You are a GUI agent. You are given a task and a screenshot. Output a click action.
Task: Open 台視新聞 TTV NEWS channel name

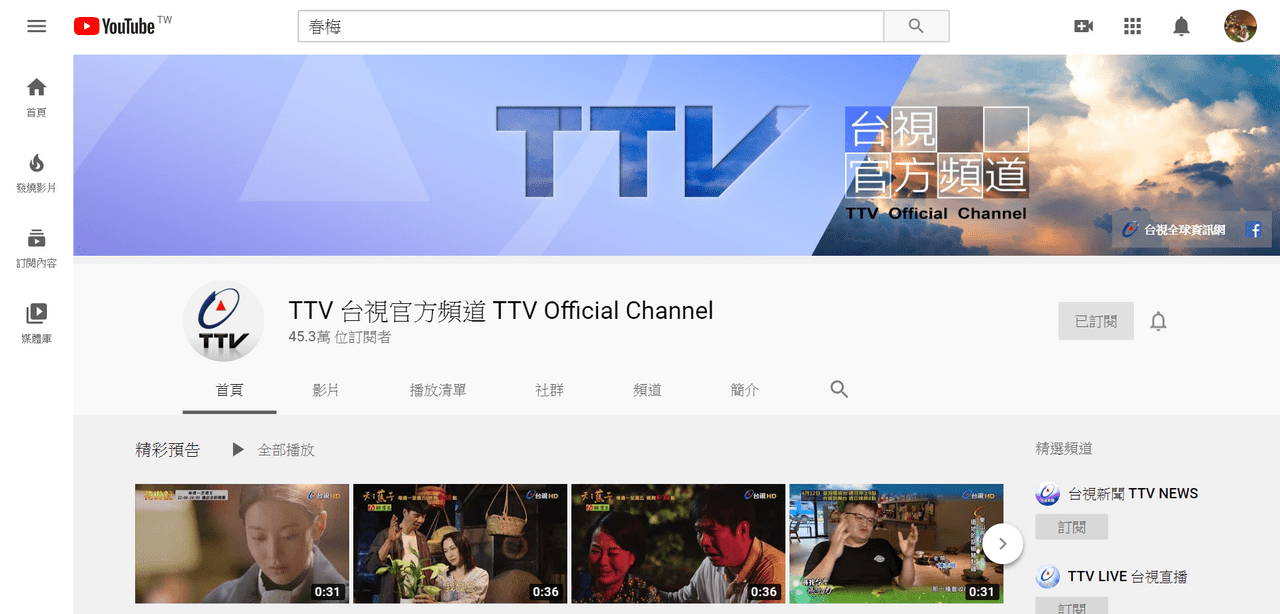[x=1133, y=493]
